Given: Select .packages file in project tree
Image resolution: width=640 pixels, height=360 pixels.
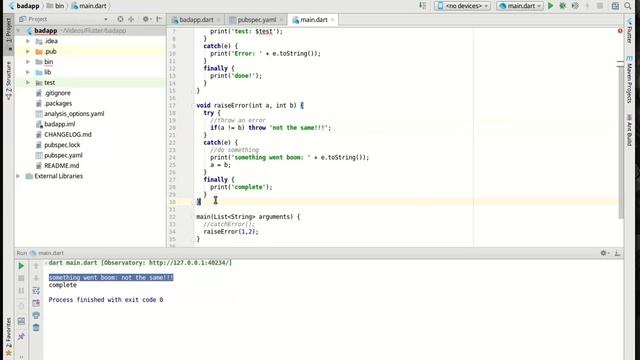Looking at the screenshot, I should tap(58, 103).
